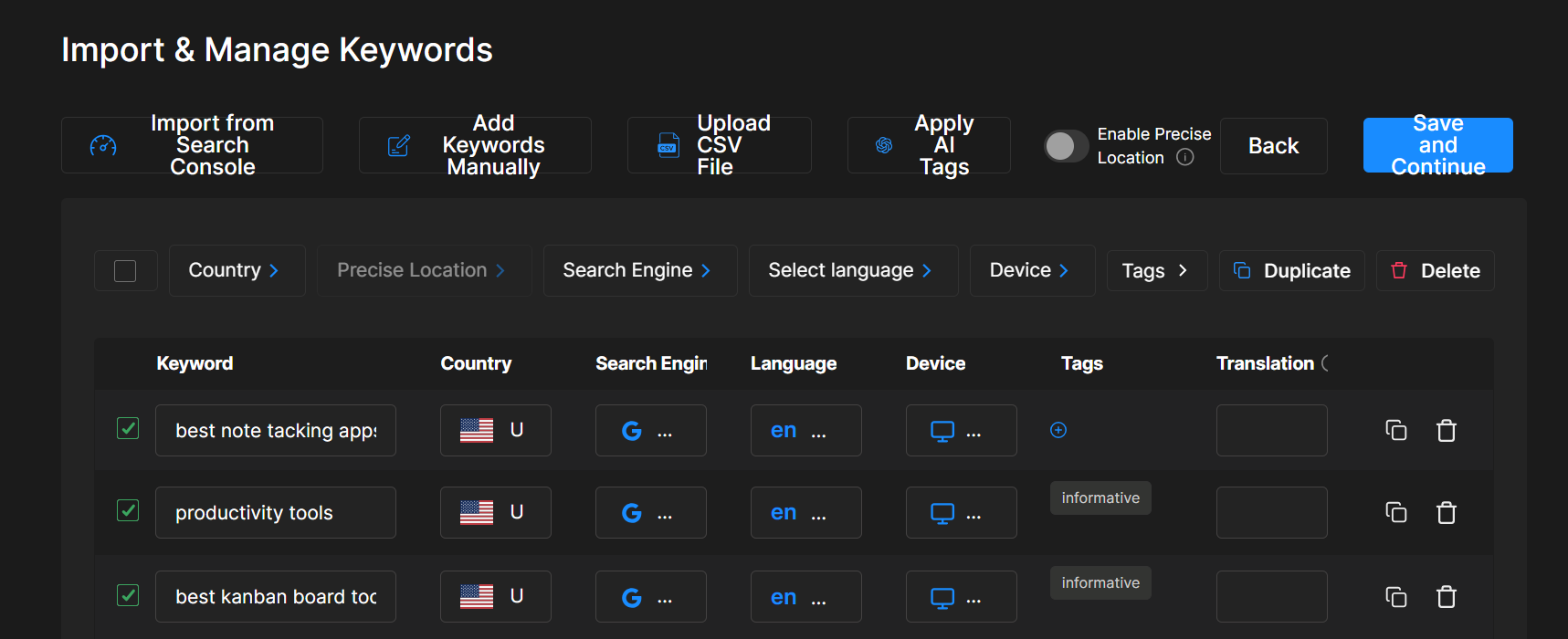Viewport: 1568px width, 639px height.
Task: Click the productivity tools keyword input field
Action: 275,513
